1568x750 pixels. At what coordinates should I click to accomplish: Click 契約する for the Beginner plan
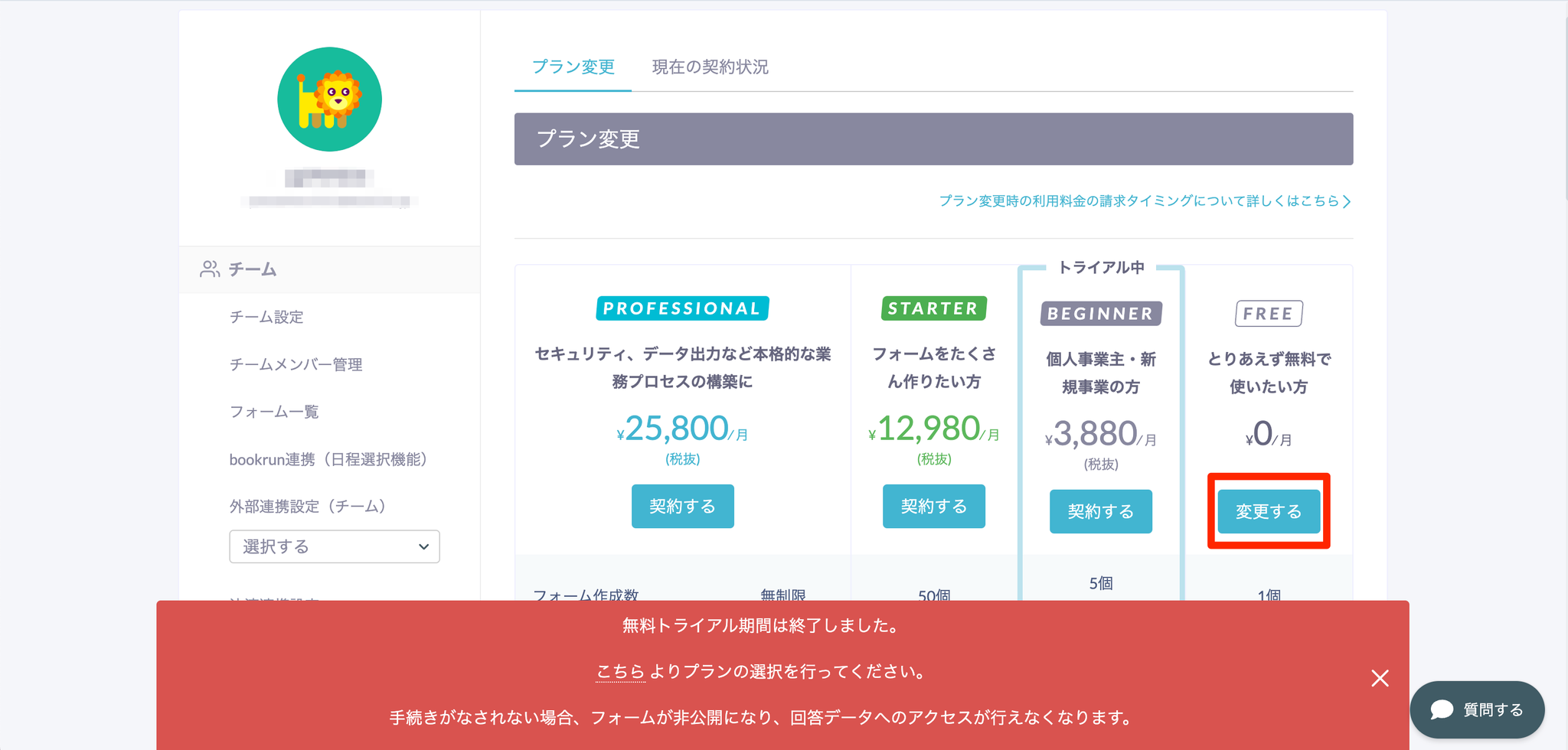pos(1100,511)
